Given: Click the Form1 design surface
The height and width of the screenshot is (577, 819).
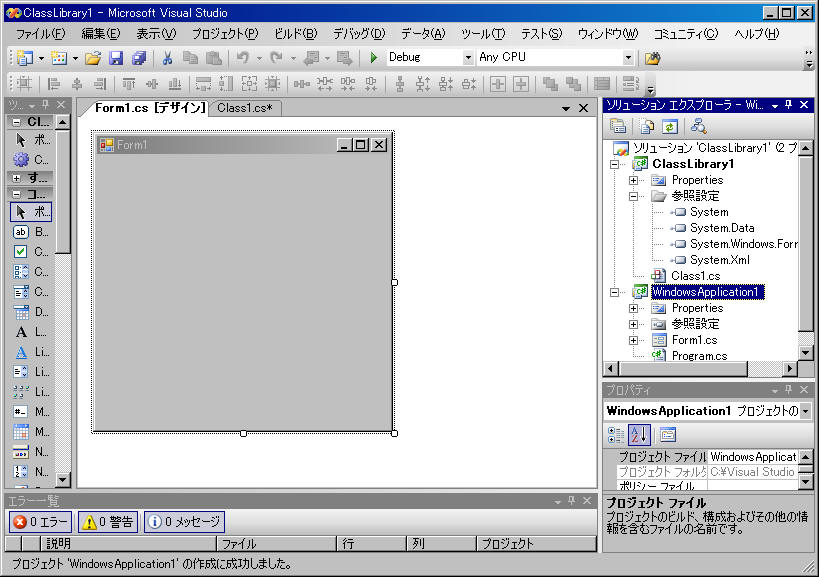Looking at the screenshot, I should click(242, 290).
